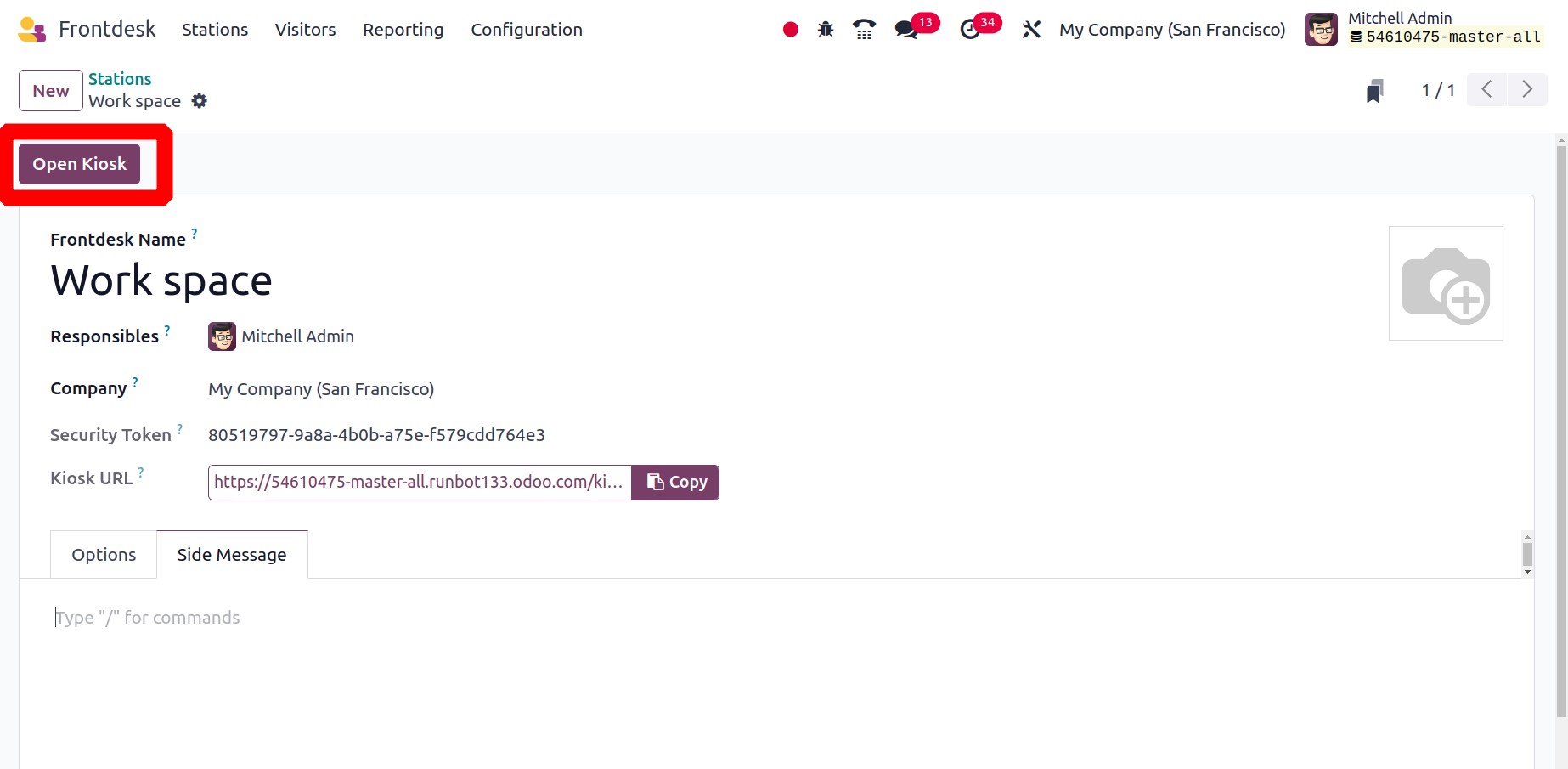
Task: Click the security token value
Action: coord(376,435)
